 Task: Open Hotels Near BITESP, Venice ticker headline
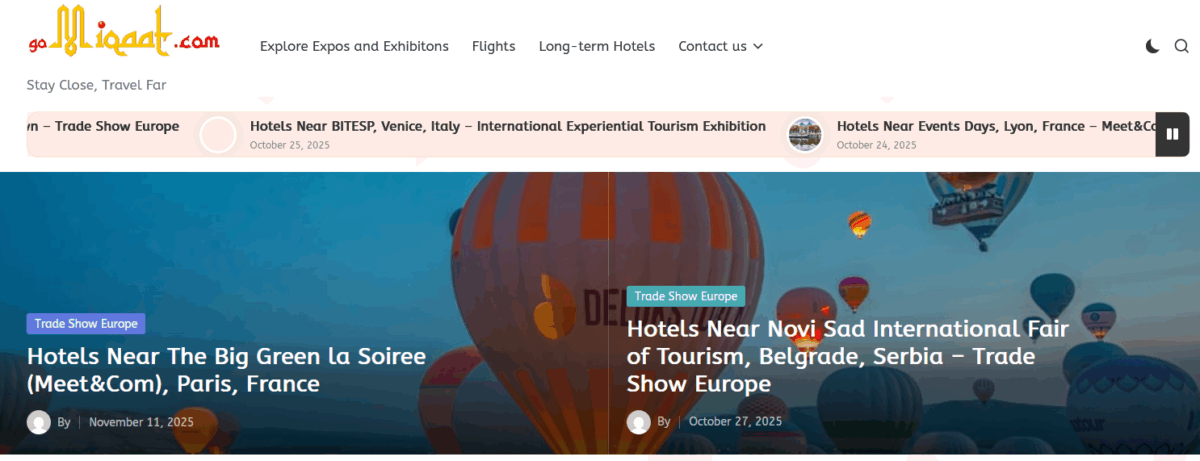[x=507, y=126]
